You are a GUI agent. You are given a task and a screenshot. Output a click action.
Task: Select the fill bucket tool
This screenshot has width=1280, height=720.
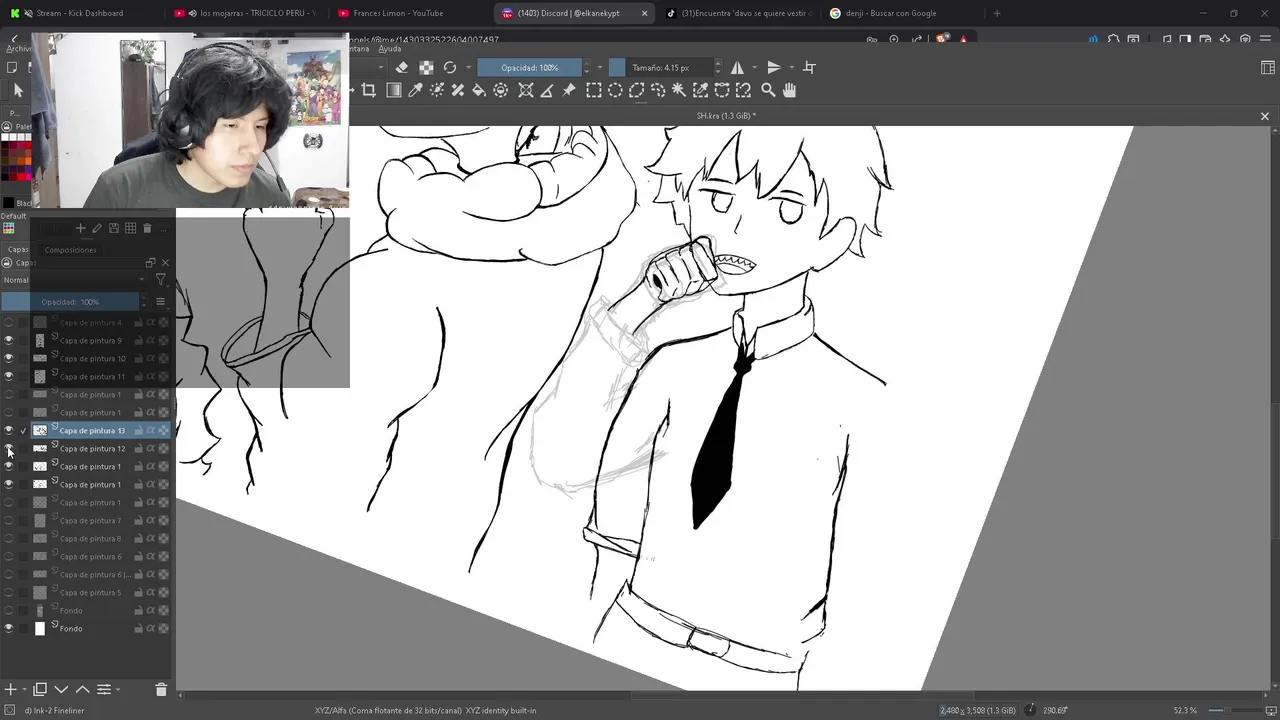[479, 90]
